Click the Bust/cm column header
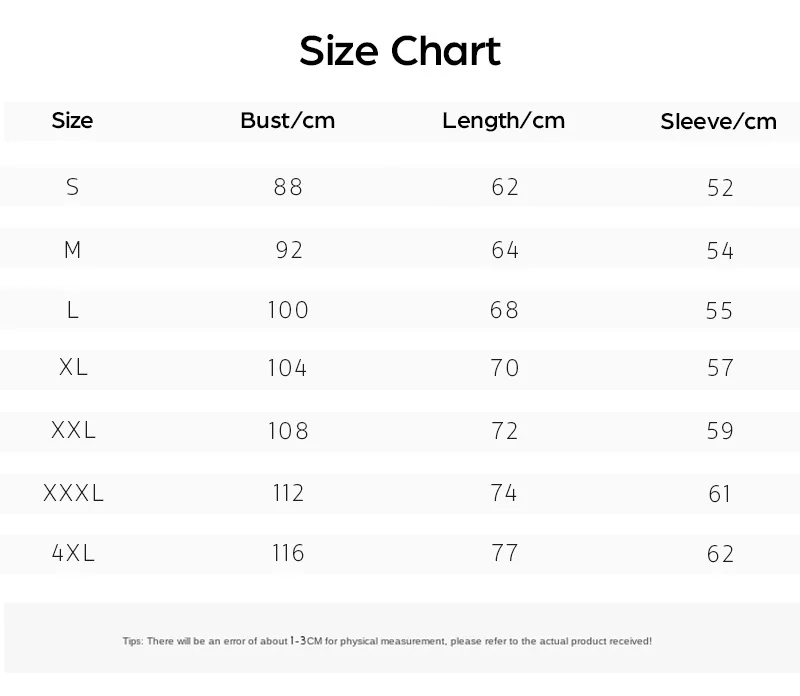 [288, 121]
